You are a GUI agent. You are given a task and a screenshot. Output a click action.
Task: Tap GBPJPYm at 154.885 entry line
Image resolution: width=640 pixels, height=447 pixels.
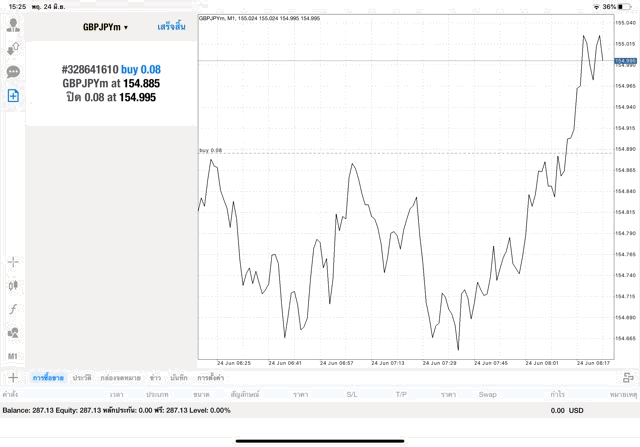coord(111,83)
